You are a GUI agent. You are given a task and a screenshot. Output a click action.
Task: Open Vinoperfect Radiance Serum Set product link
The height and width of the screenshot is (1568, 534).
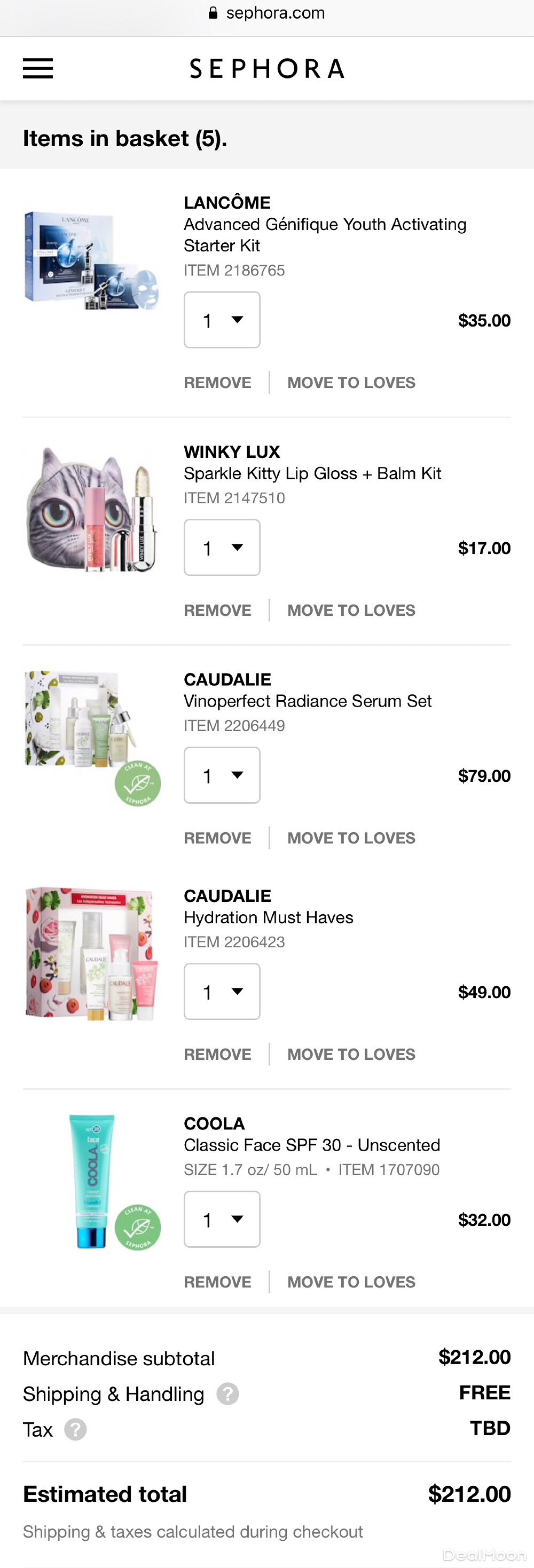(x=308, y=701)
